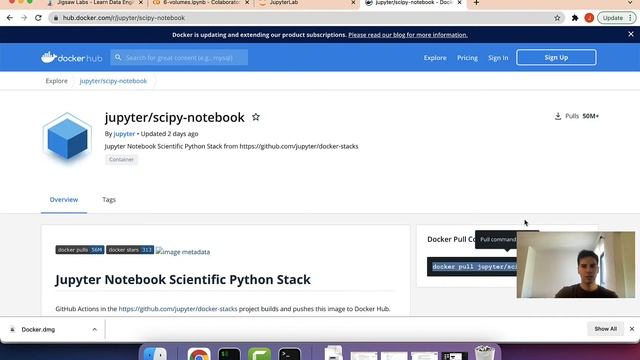Expand the Docker.dmg download options chevron

coord(94,329)
